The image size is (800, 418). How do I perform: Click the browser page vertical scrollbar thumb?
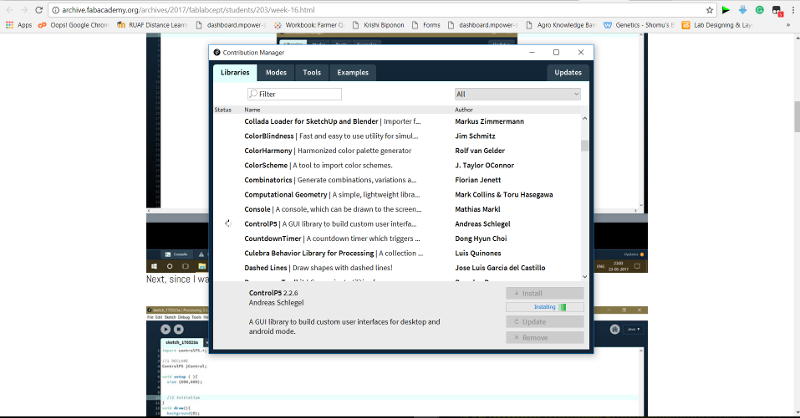coord(796,116)
